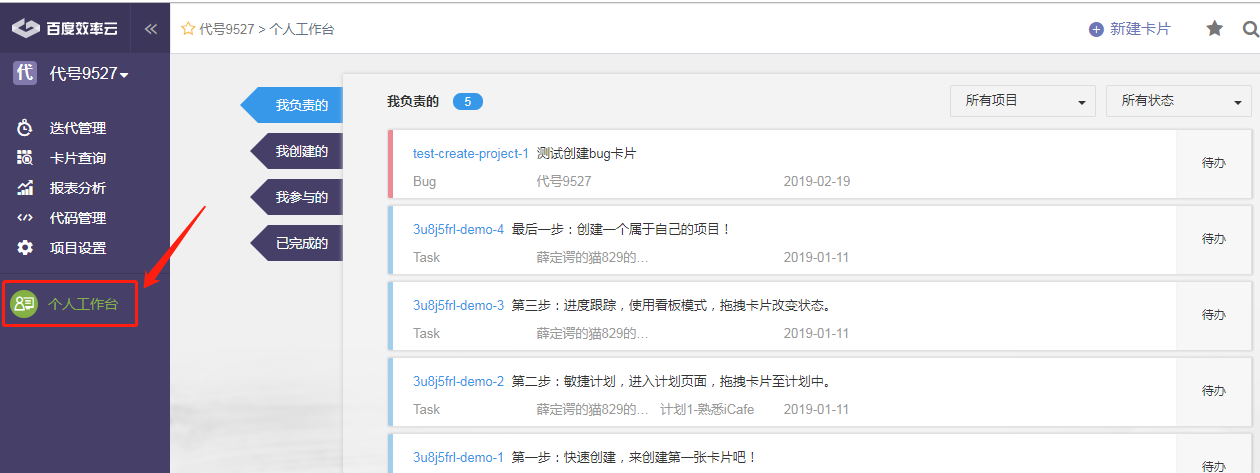
Task: Click the count badge showing 5
Action: [468, 101]
